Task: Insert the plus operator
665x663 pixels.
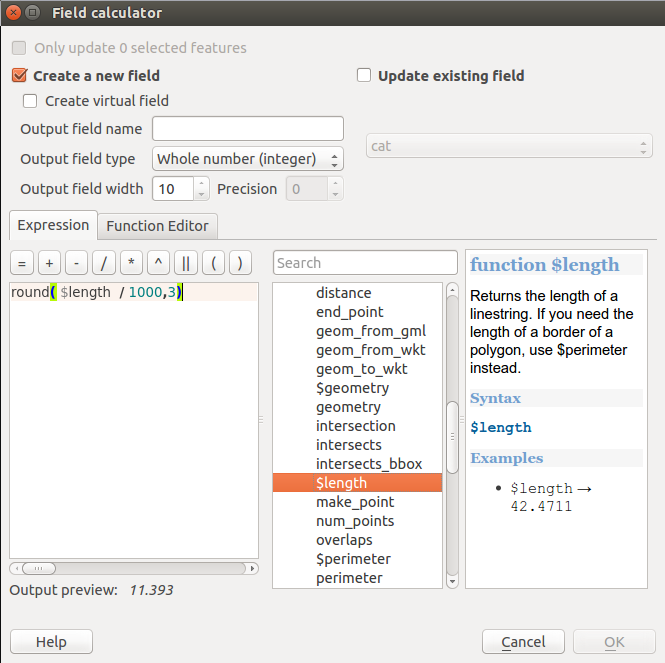Action: 49,263
